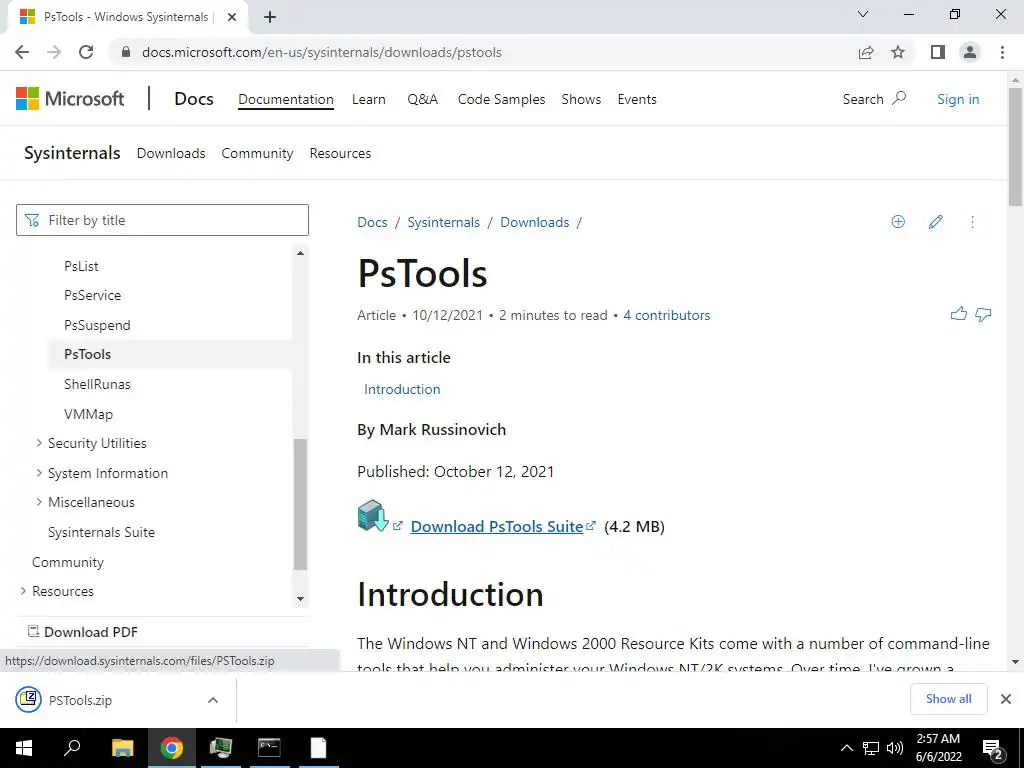Screen dimensions: 1024x768
Task: Select PsSuspend in sidebar tree
Action: (x=97, y=325)
